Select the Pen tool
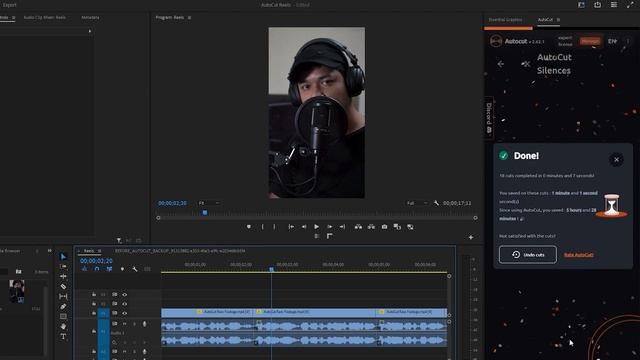 [63, 307]
